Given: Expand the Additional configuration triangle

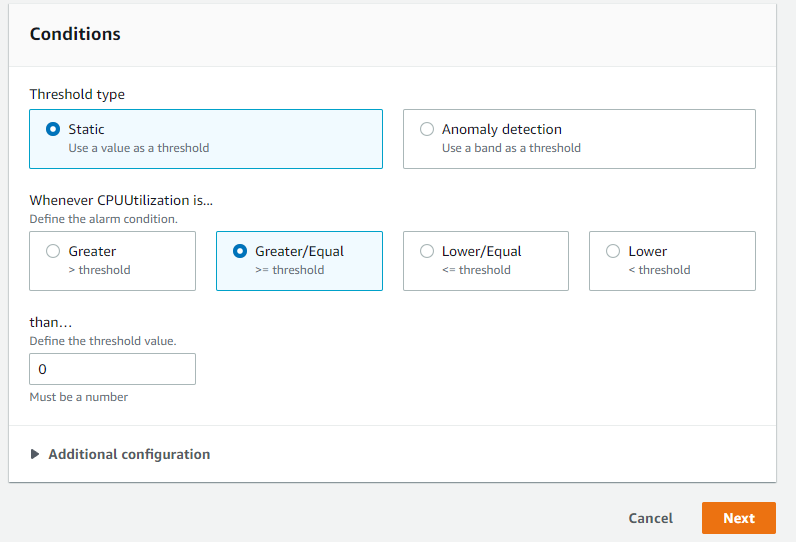Looking at the screenshot, I should (x=35, y=454).
